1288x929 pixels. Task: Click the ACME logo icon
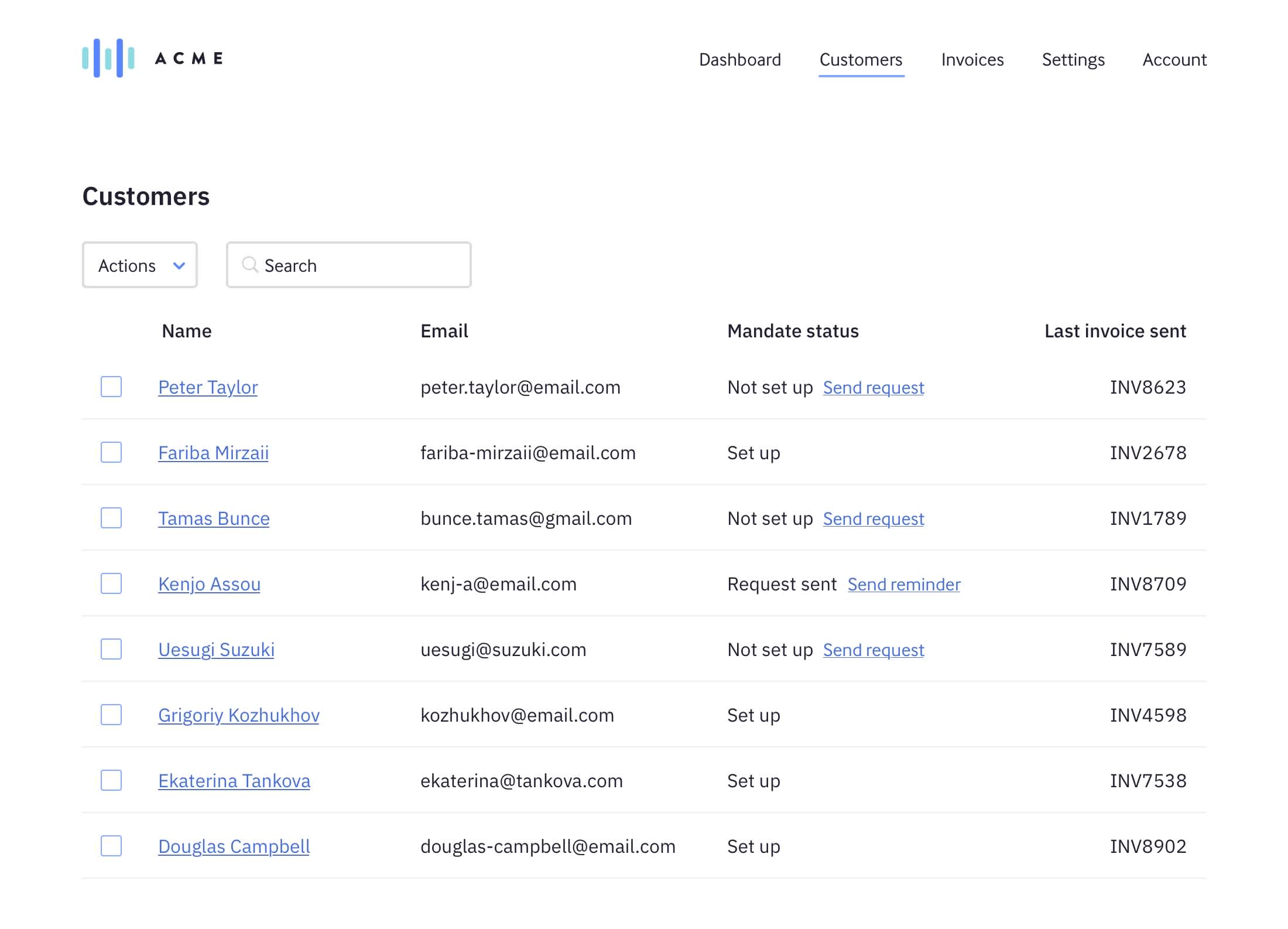pyautogui.click(x=108, y=58)
